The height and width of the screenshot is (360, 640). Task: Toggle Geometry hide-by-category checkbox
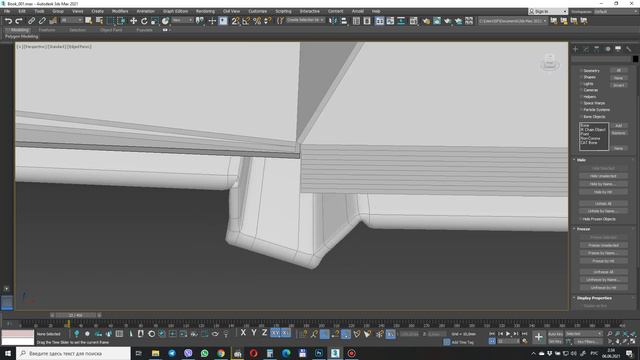point(581,71)
